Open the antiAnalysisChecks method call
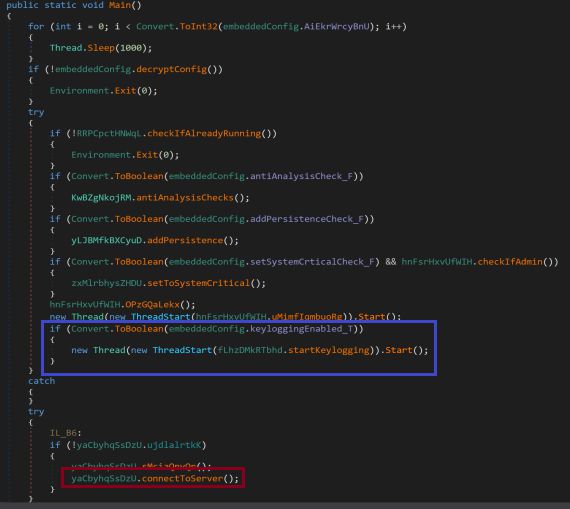The image size is (570, 509). tap(185, 198)
